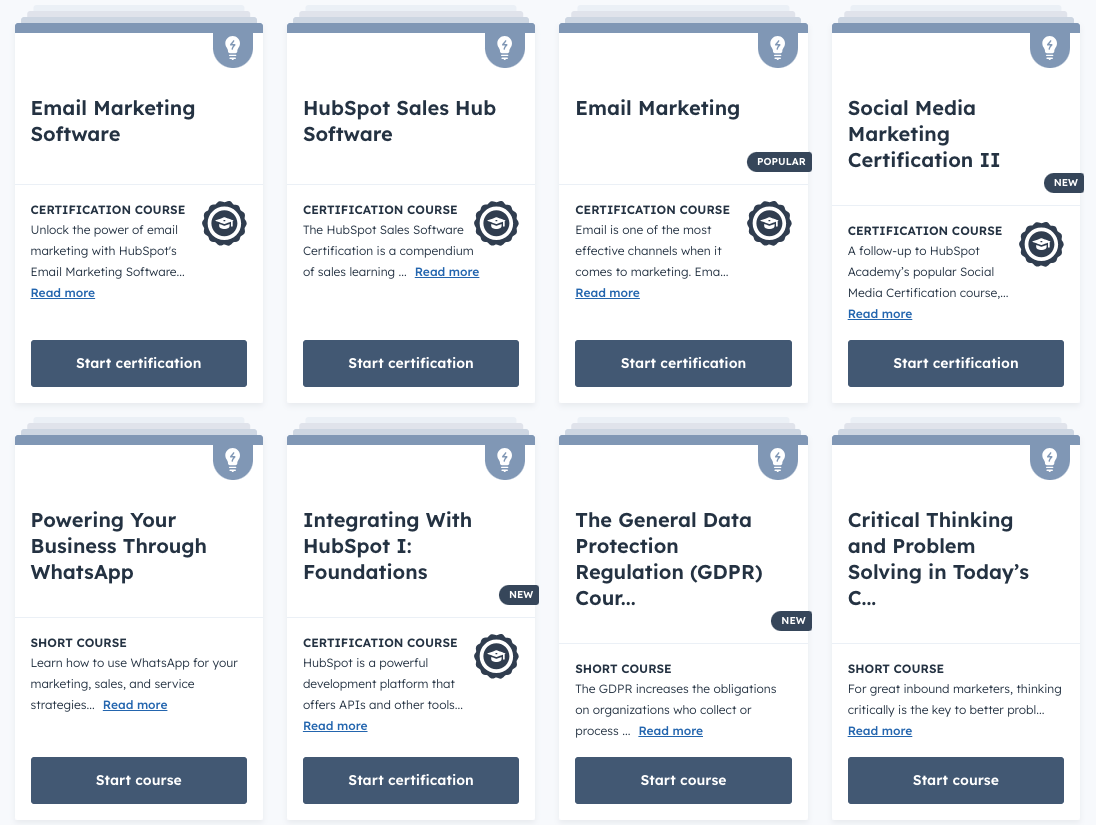This screenshot has width=1096, height=825.
Task: Open Read more for the WhatsApp short course
Action: 135,705
